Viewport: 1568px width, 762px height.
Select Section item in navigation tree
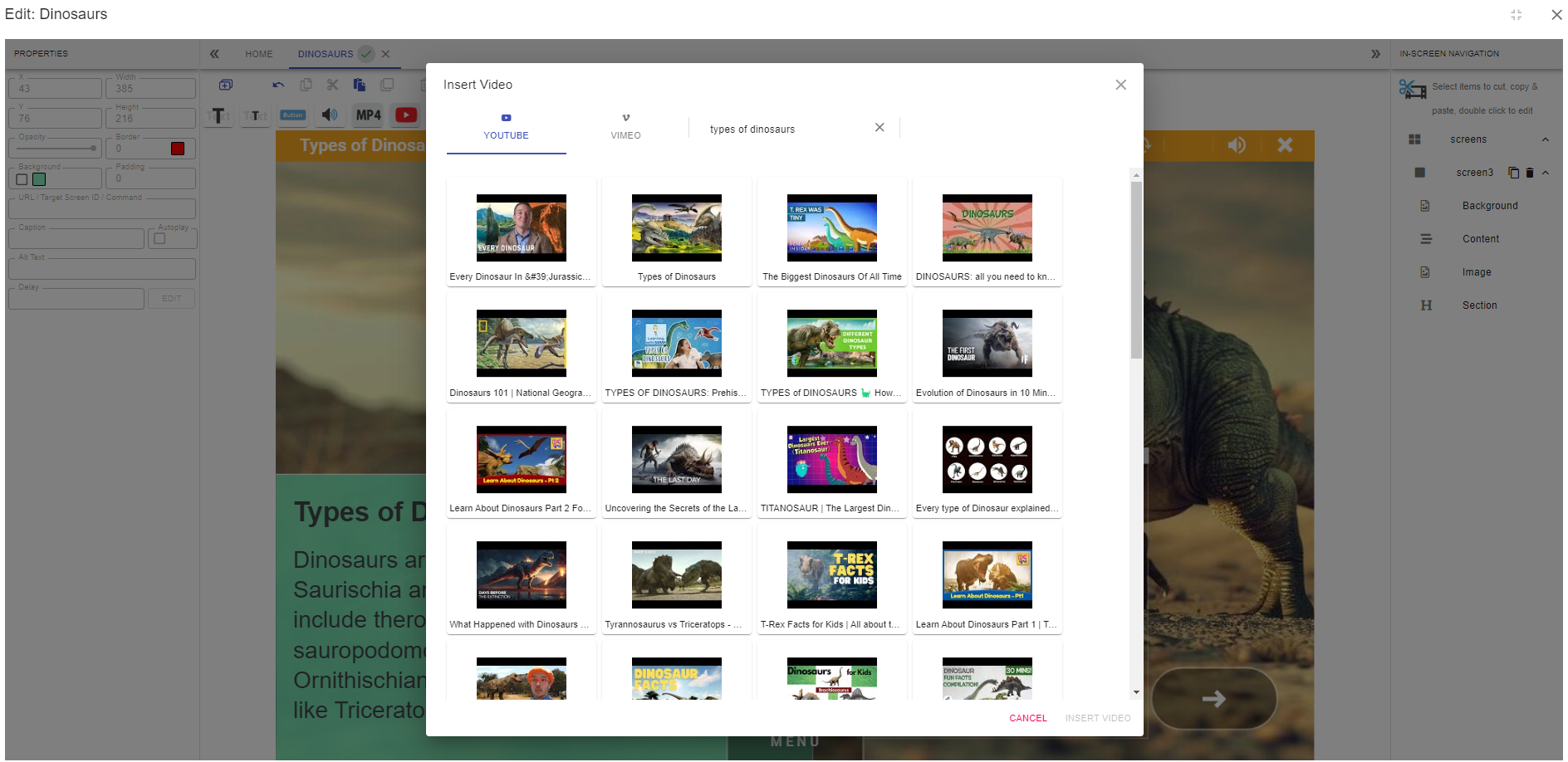1480,305
